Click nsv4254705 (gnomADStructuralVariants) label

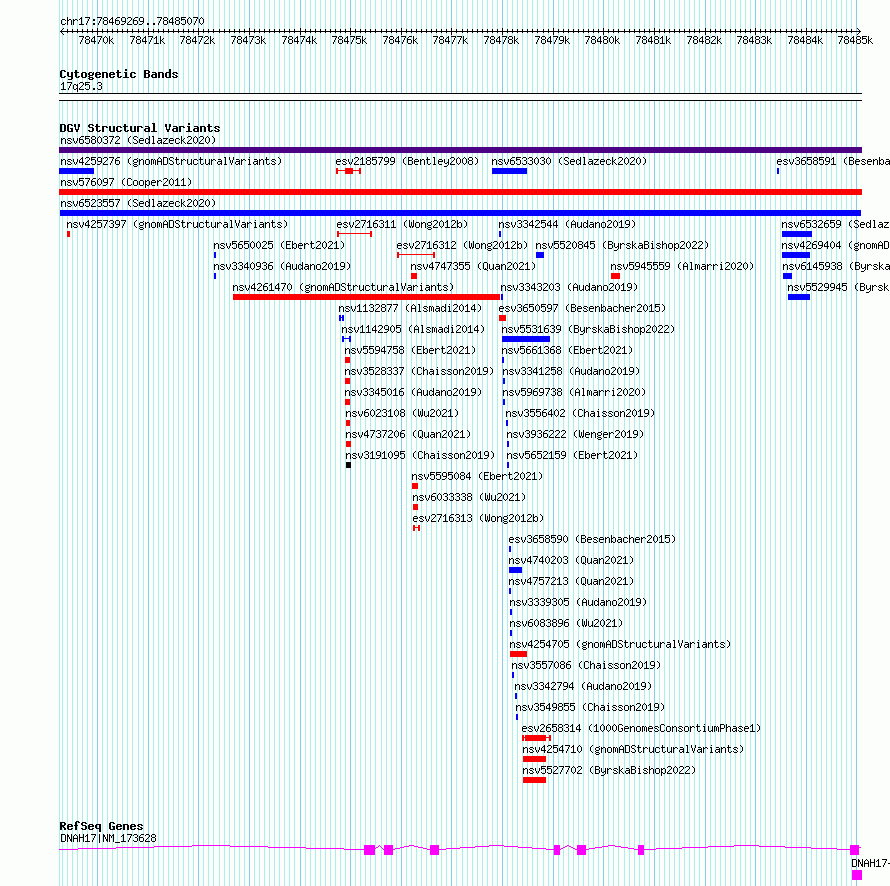coord(620,644)
